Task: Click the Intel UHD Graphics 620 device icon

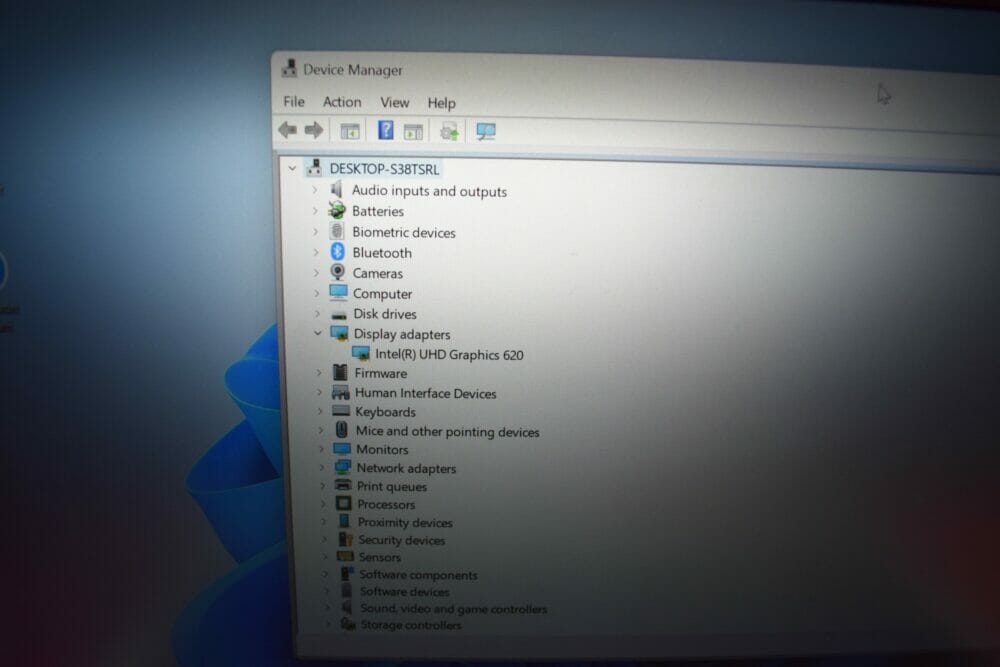Action: [361, 353]
